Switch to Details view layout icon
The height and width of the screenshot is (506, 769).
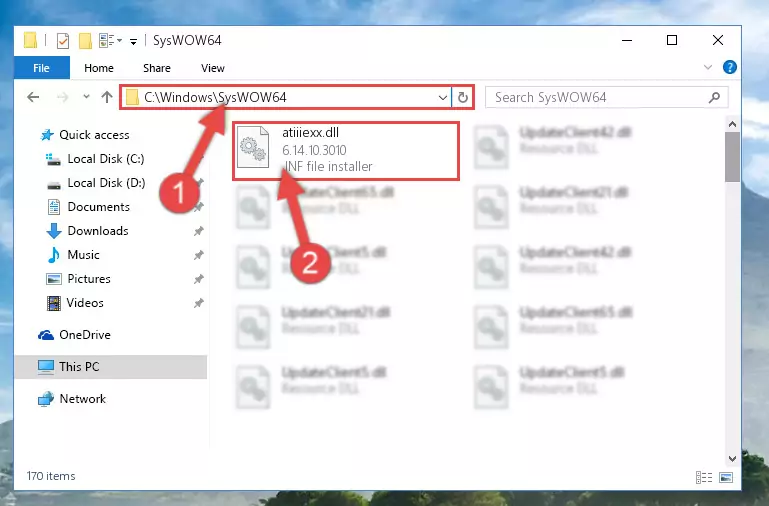[x=704, y=477]
